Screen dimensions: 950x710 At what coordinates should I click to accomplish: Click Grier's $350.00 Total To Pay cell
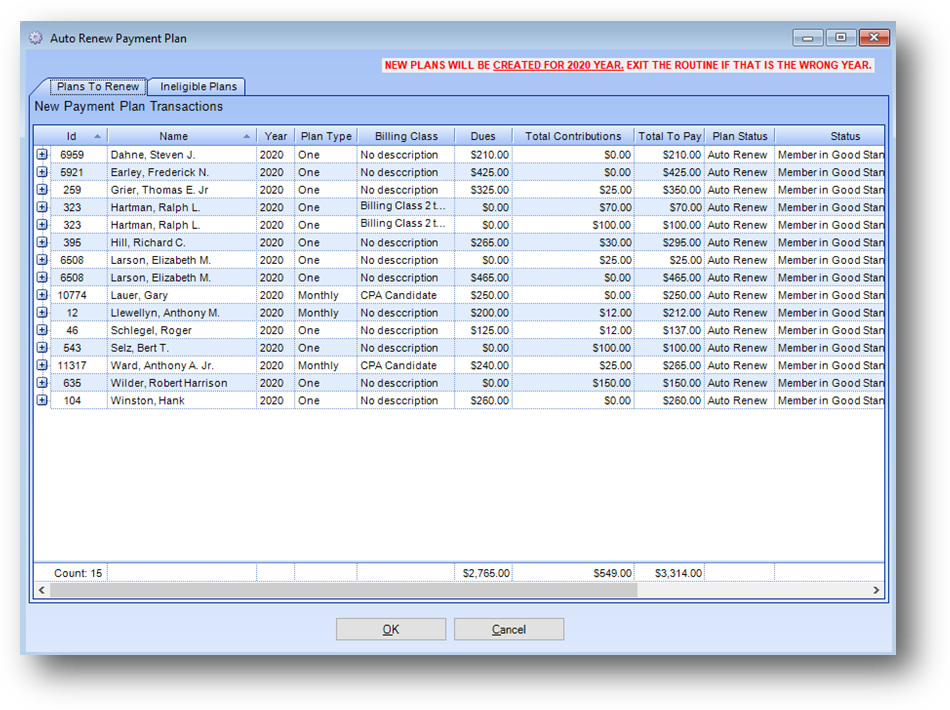click(669, 190)
